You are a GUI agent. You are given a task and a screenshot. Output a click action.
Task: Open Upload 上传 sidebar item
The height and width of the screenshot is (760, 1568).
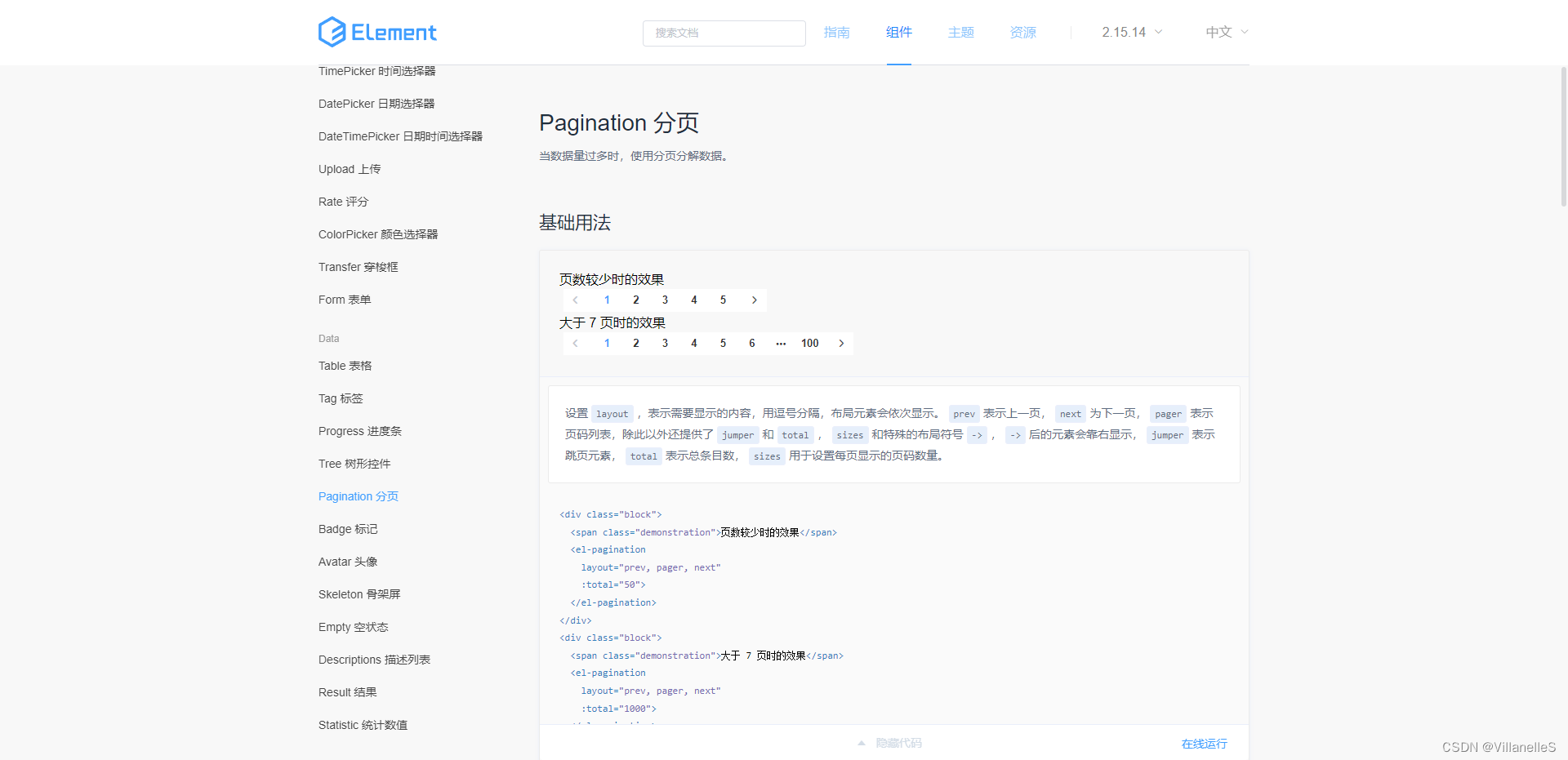(x=350, y=169)
